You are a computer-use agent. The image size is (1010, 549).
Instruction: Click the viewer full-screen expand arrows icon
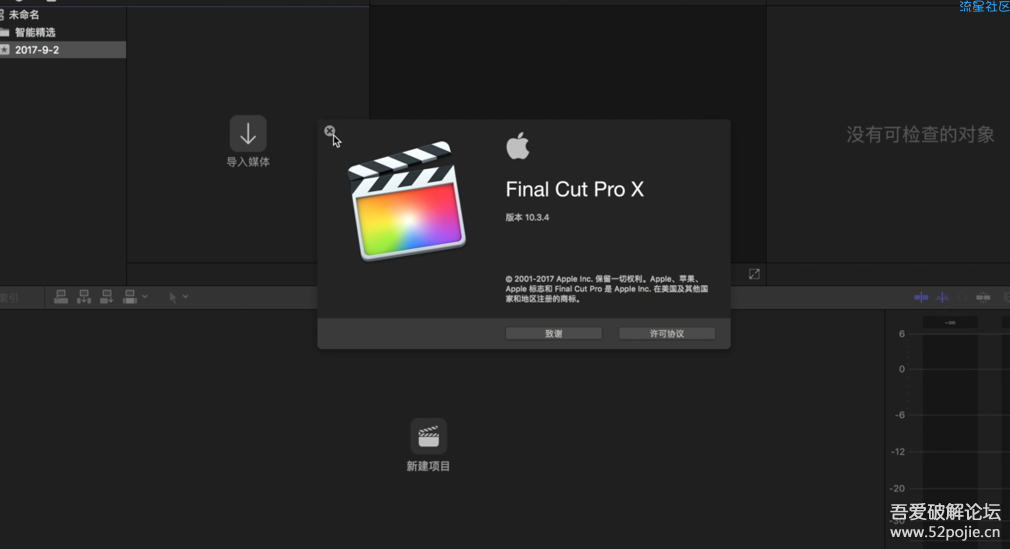pos(754,274)
